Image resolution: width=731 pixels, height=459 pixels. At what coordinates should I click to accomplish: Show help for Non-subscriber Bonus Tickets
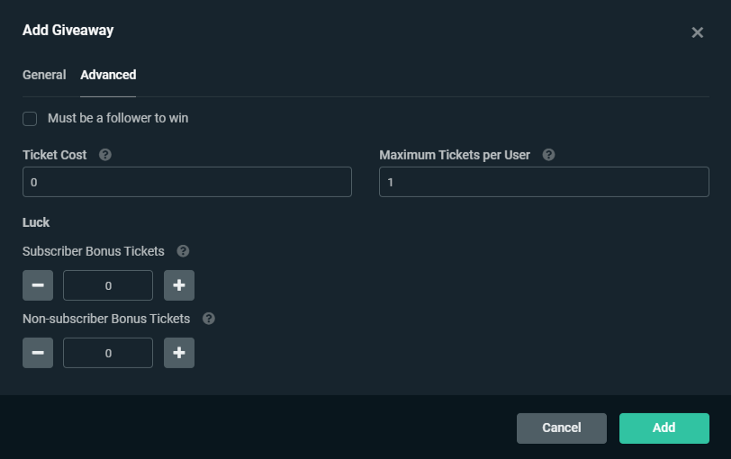pyautogui.click(x=209, y=319)
